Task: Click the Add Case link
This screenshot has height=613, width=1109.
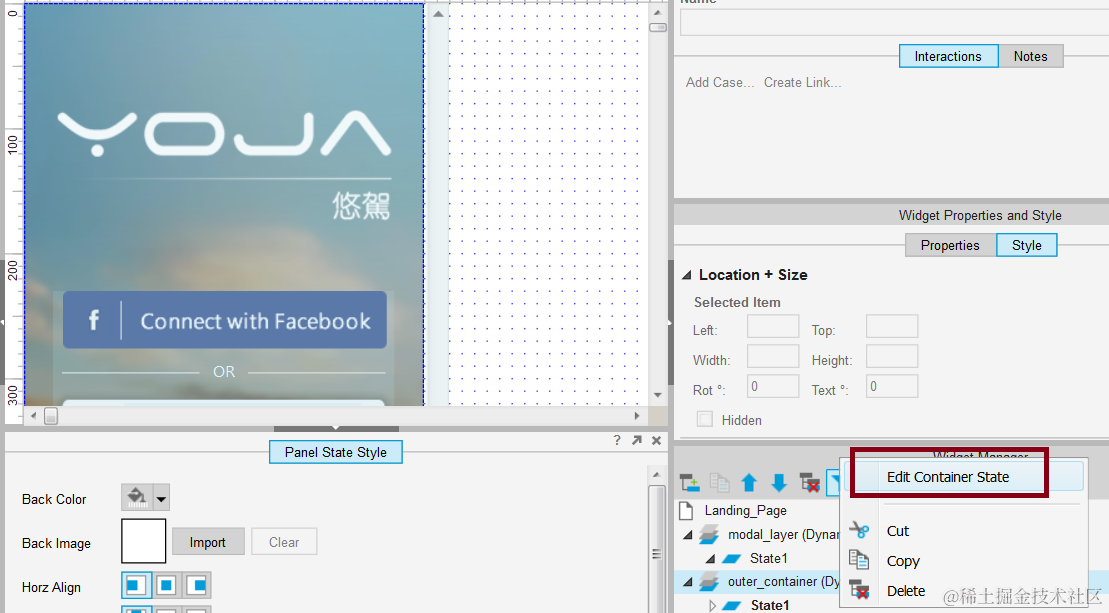Action: pos(716,82)
